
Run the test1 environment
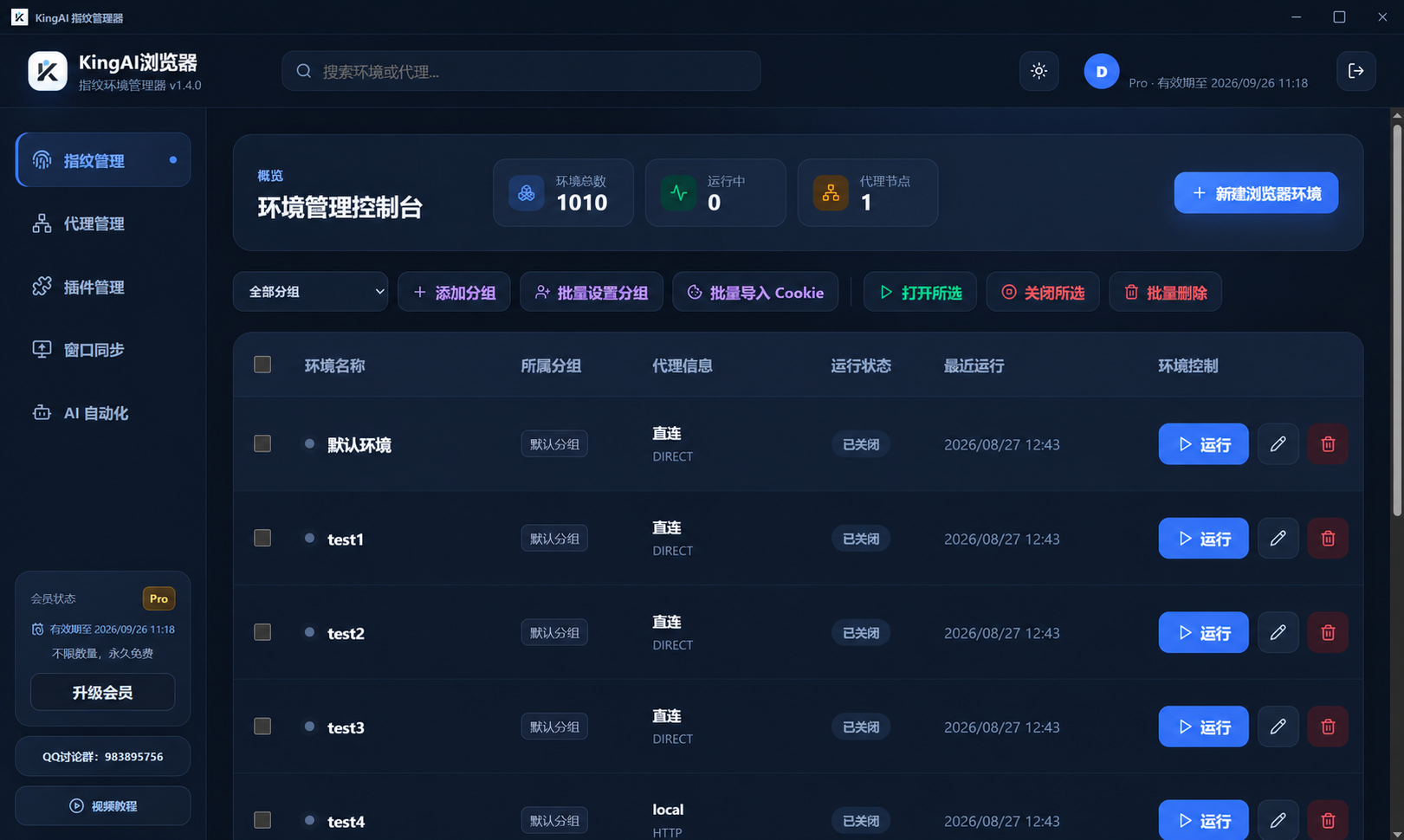tap(1203, 539)
